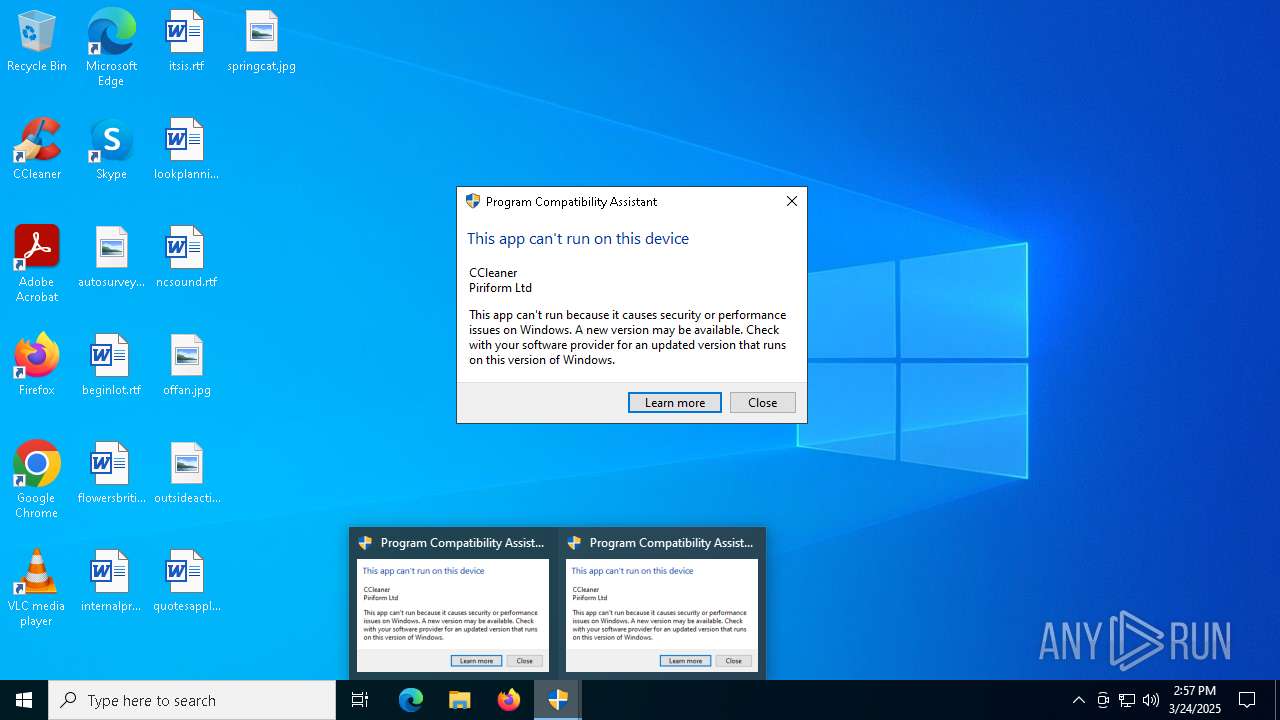Launch Microsoft Edge from desktop shortcut
The width and height of the screenshot is (1280, 720).
coord(111,48)
